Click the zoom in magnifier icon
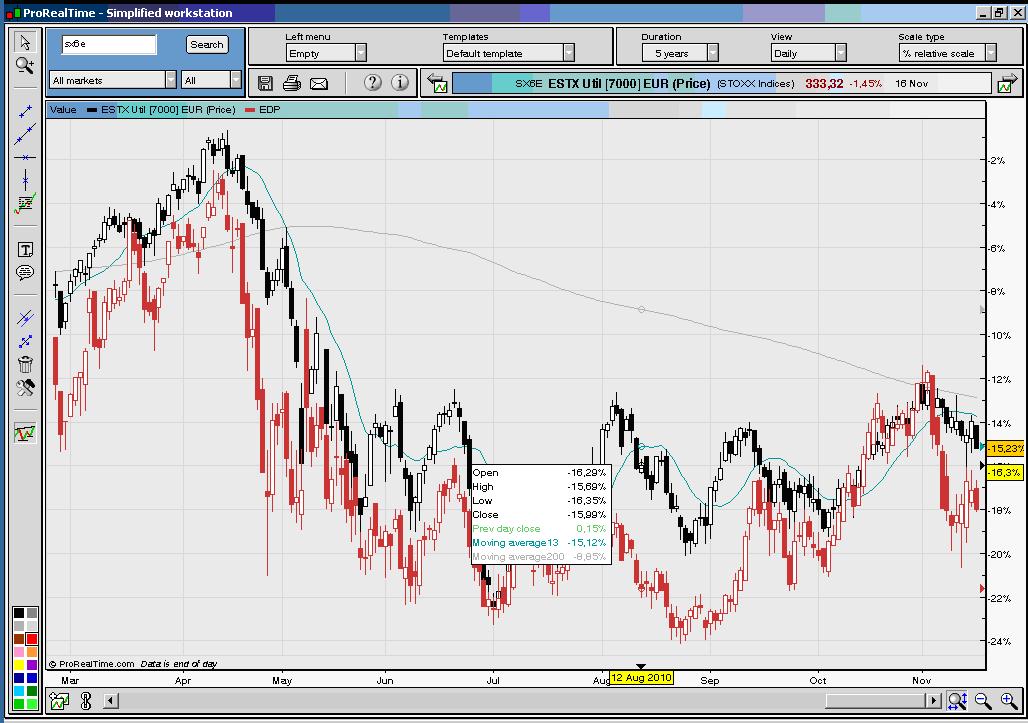This screenshot has width=1028, height=723. click(1009, 701)
